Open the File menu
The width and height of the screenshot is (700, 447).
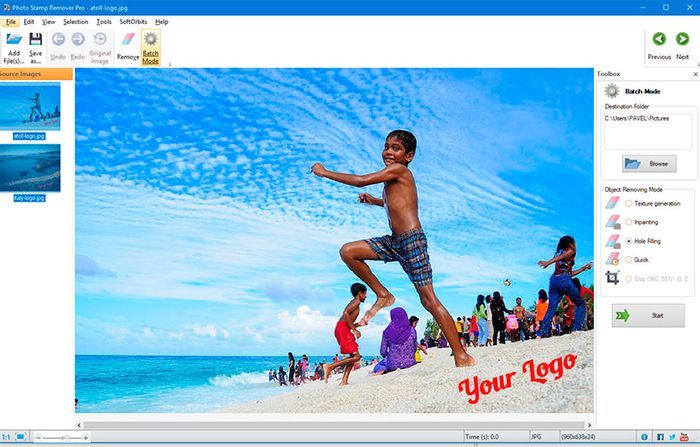click(11, 22)
